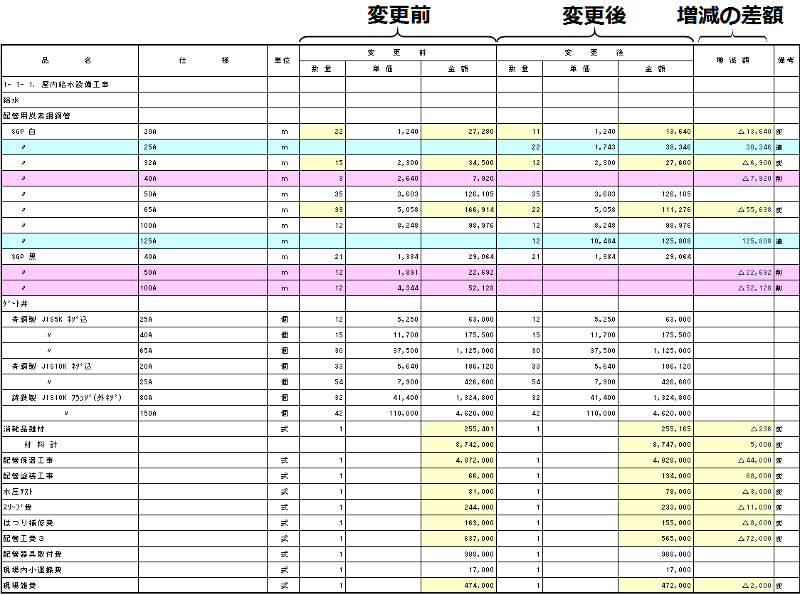Viewport: 800px width, 595px height.
Task: Select the 仕様 column header
Action: tap(204, 60)
